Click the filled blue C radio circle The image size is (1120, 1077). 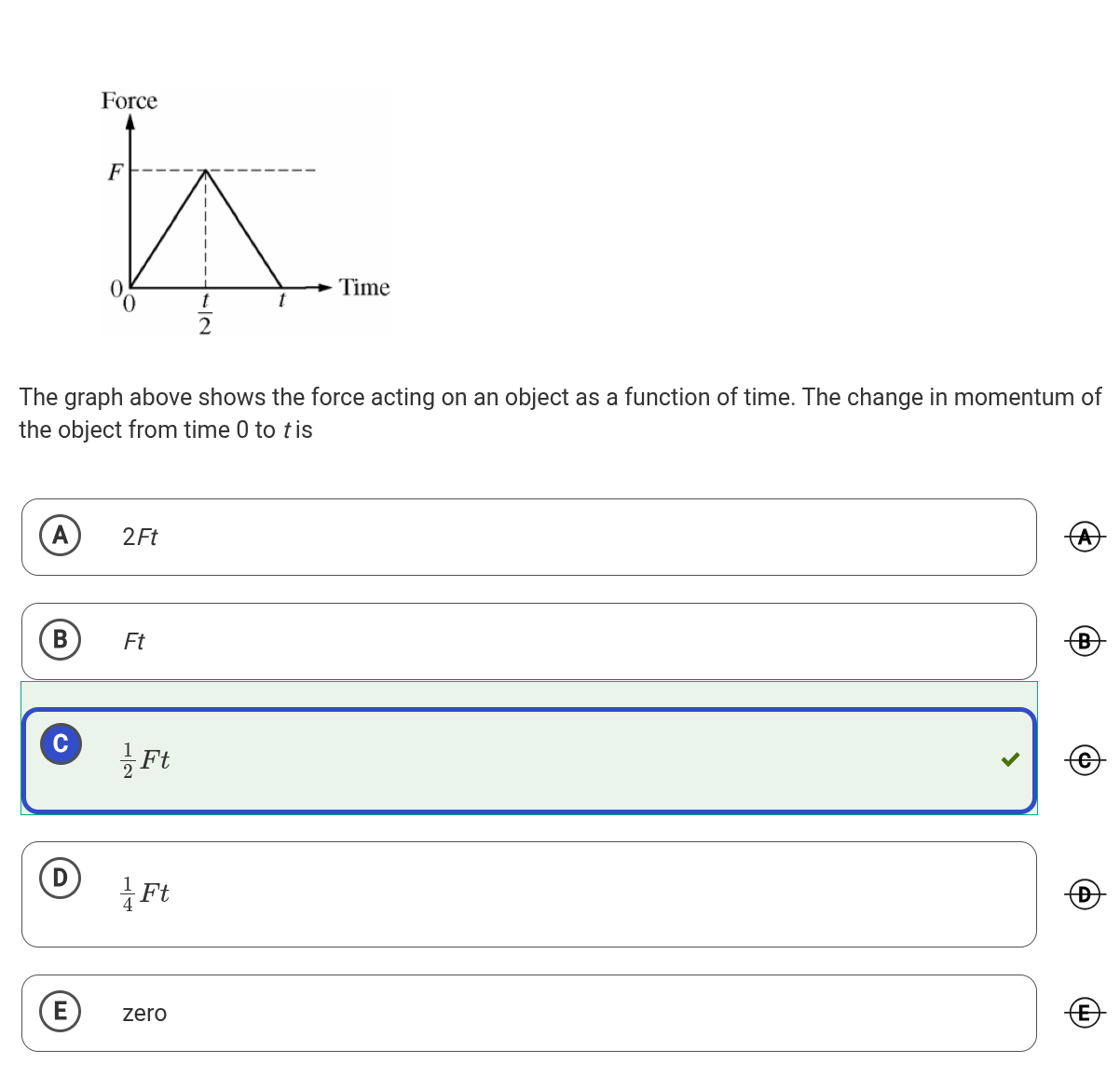click(61, 743)
